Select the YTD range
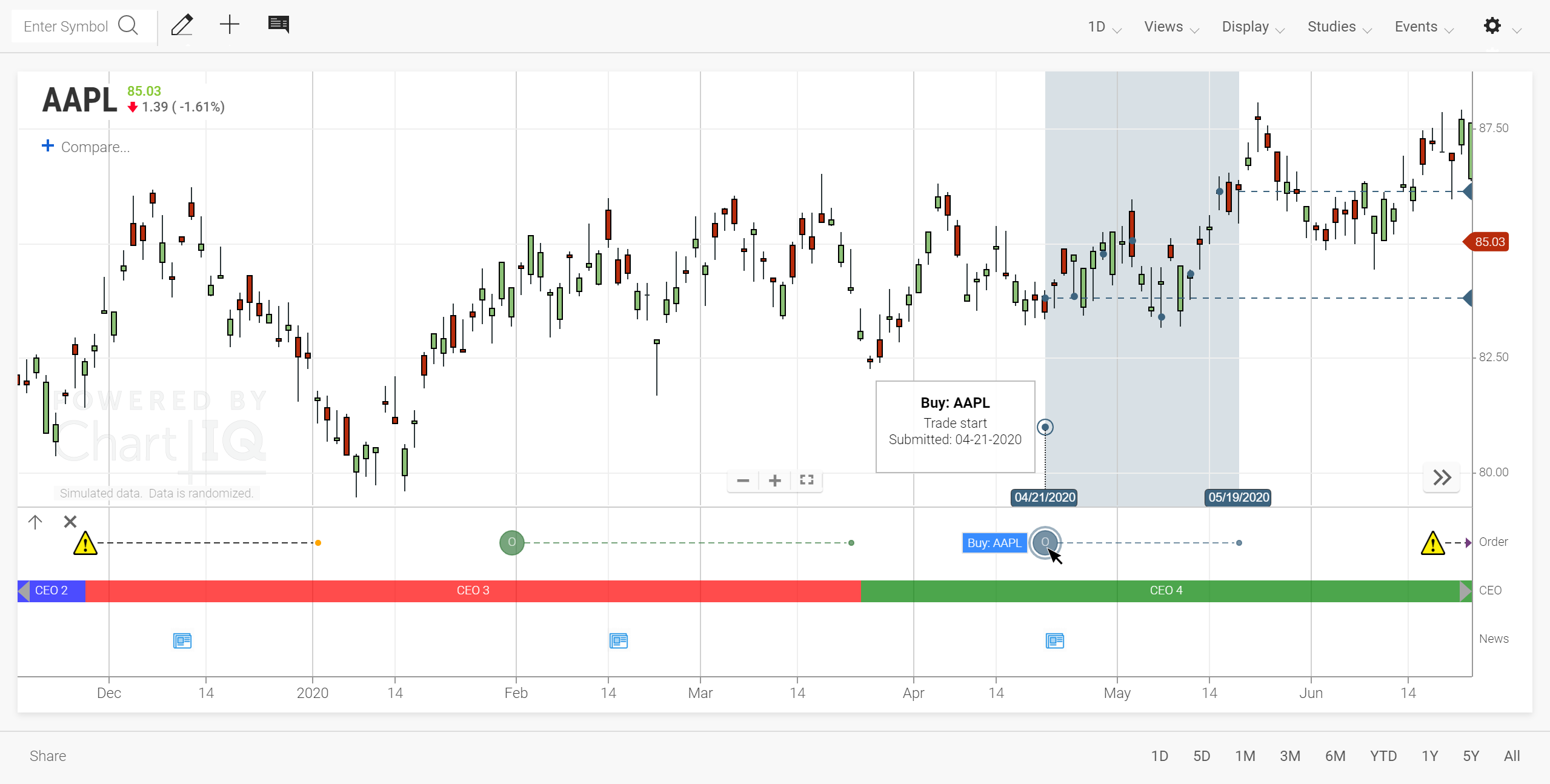Screen dimensions: 1550x784 1383,756
